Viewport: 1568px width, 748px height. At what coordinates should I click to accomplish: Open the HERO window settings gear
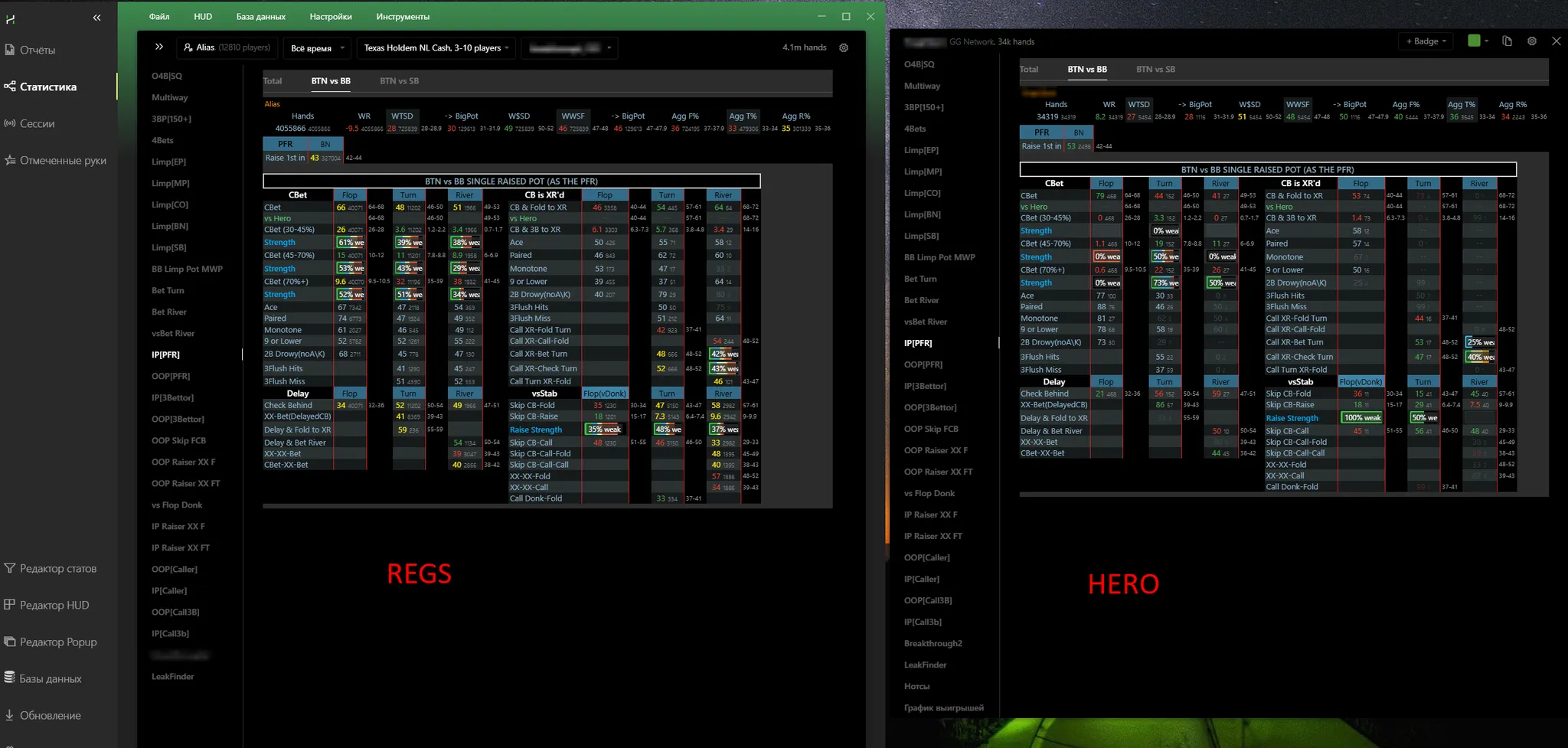(x=1532, y=41)
